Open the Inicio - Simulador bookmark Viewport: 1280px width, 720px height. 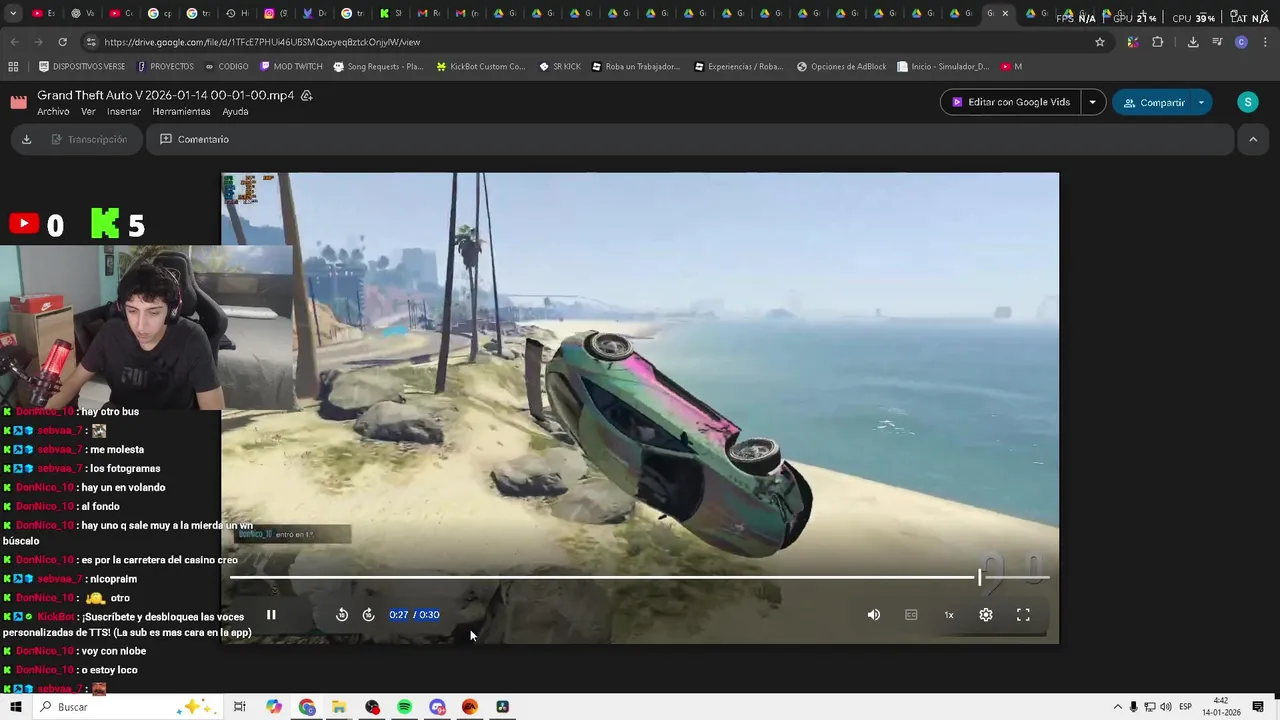(x=944, y=67)
